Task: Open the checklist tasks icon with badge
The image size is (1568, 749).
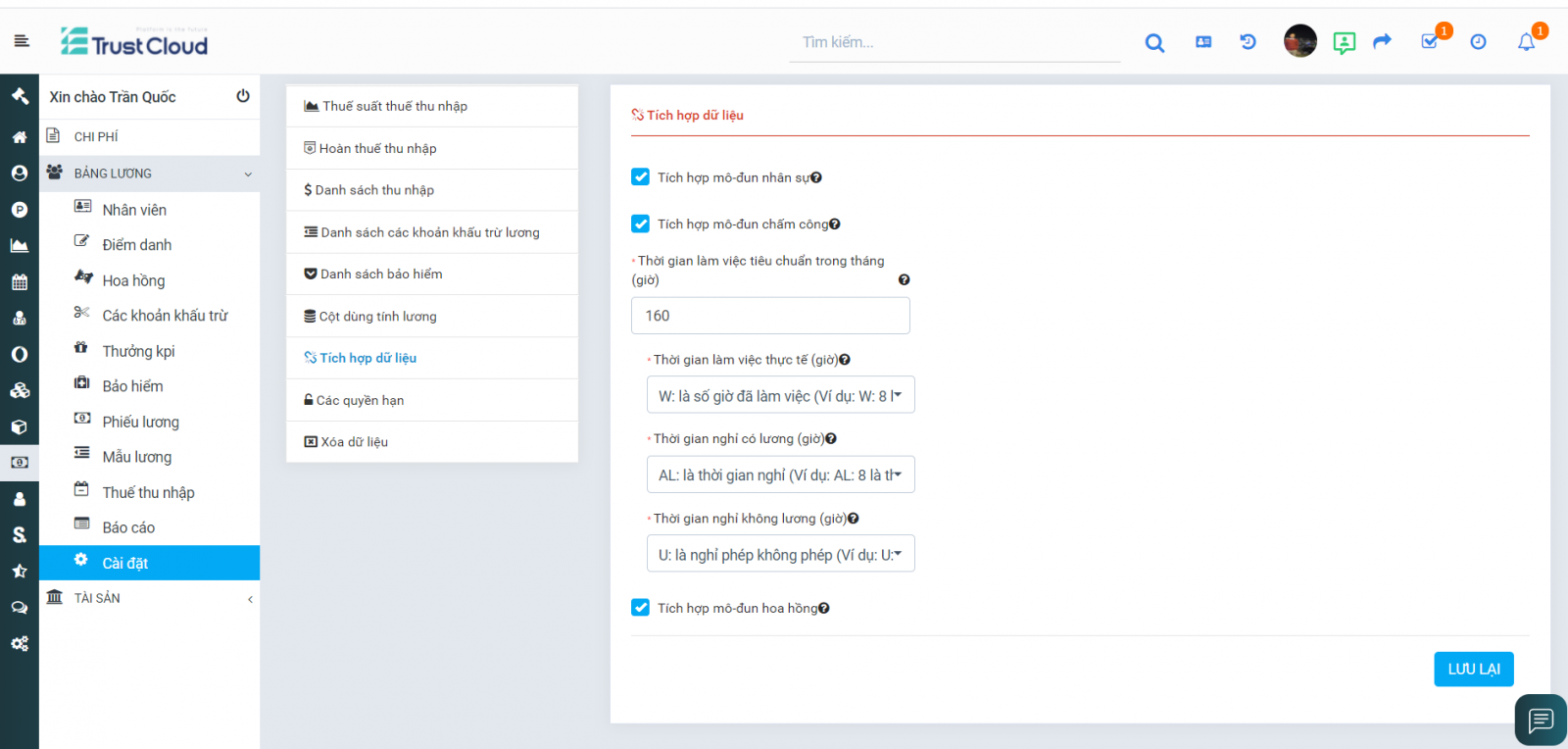Action: pyautogui.click(x=1430, y=41)
